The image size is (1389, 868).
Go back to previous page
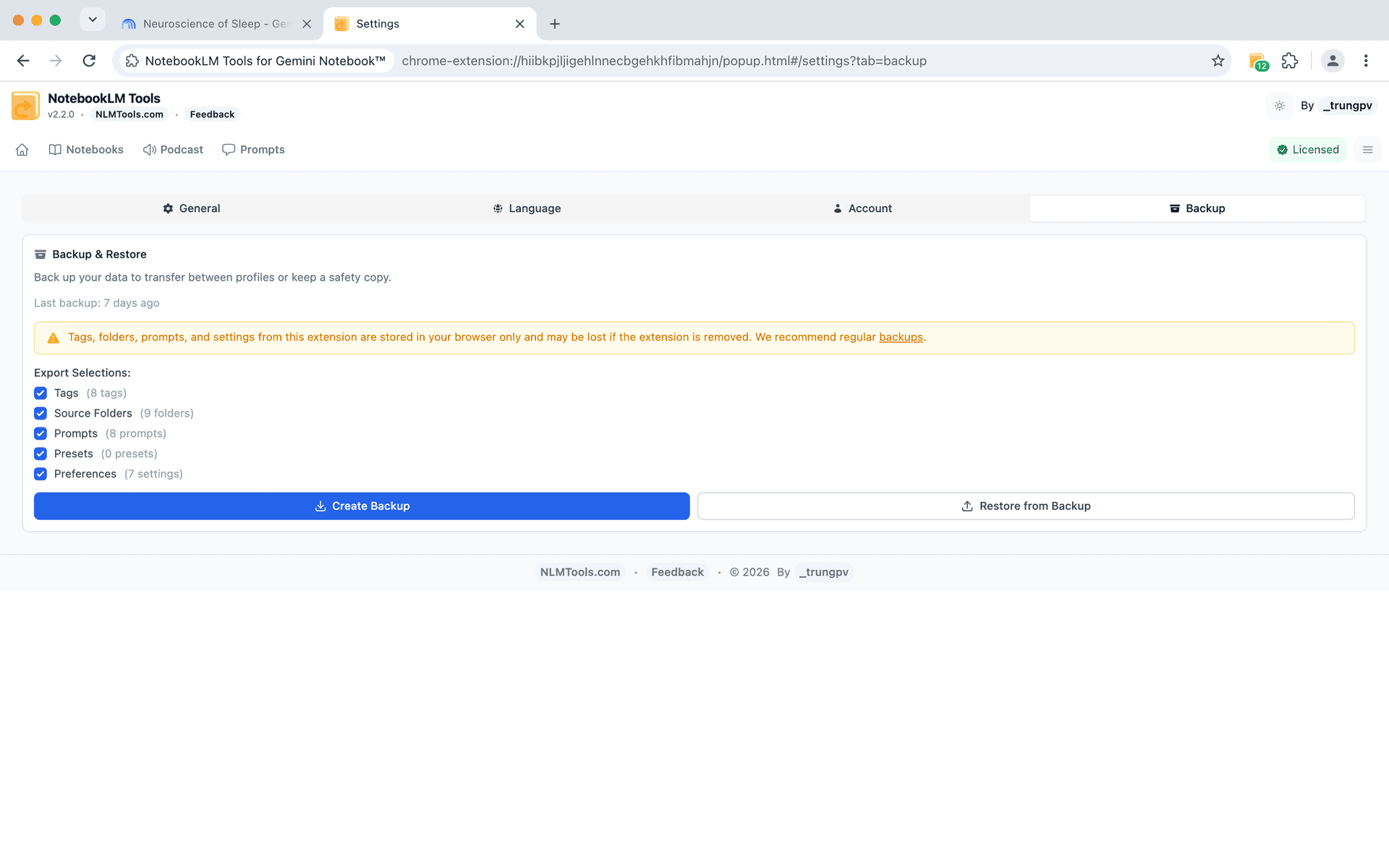23,61
